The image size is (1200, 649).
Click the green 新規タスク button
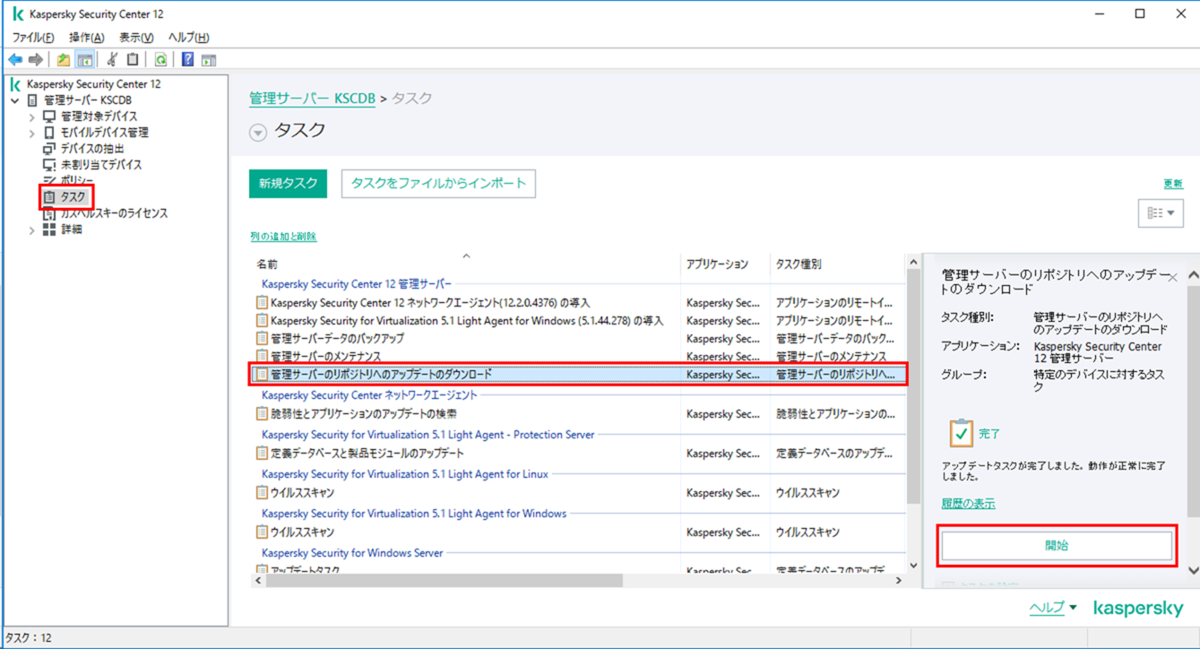click(x=287, y=184)
